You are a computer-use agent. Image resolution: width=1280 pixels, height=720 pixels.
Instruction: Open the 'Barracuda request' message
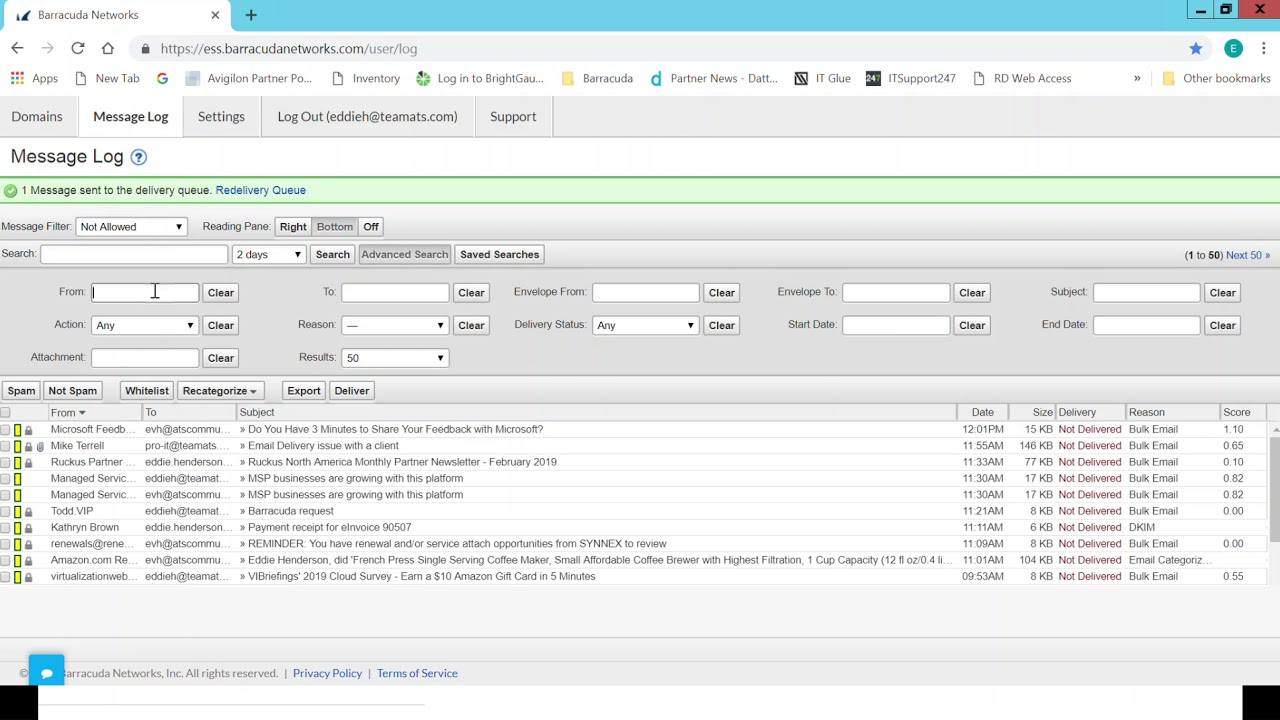[291, 511]
